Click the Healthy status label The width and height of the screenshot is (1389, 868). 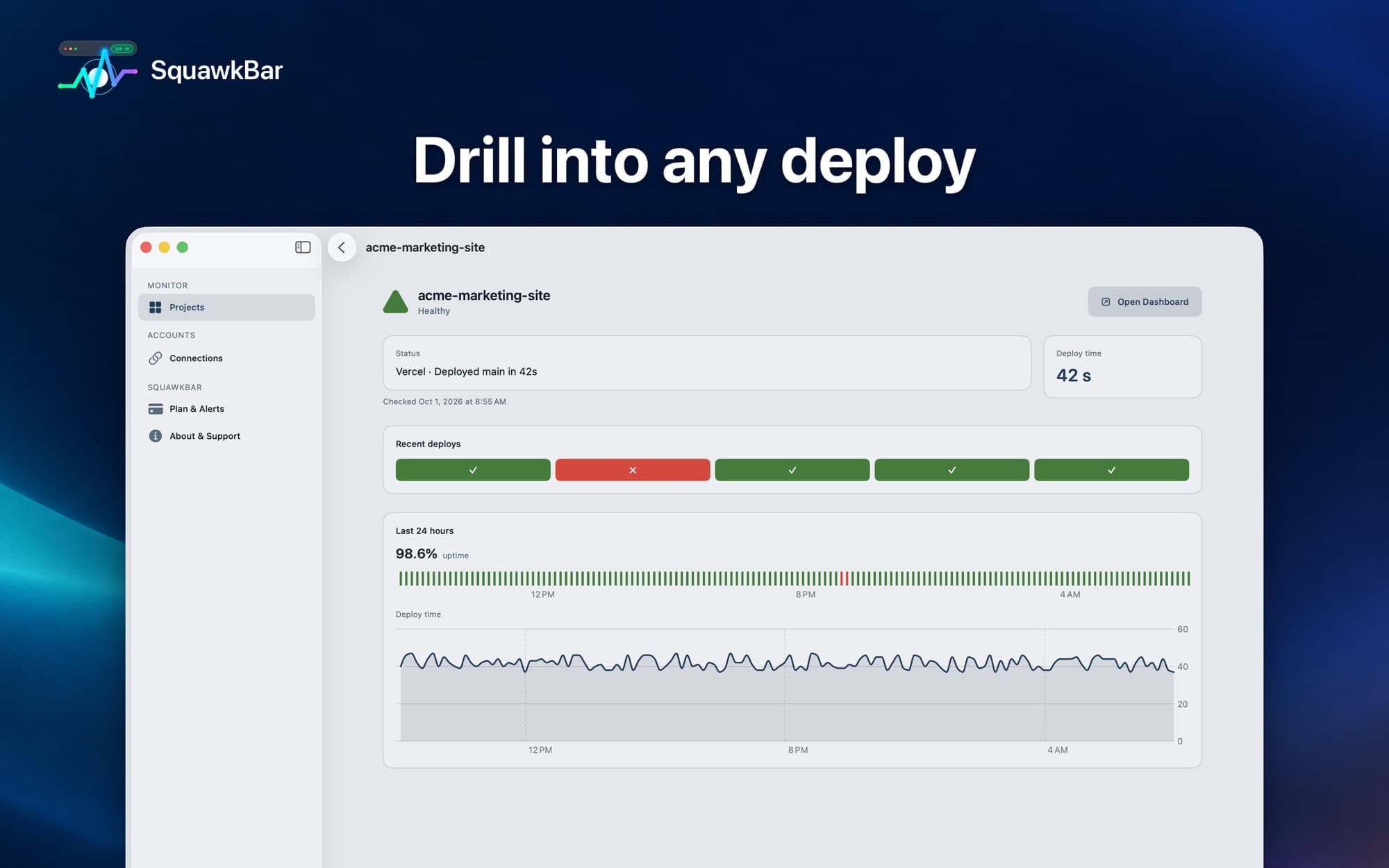(434, 311)
